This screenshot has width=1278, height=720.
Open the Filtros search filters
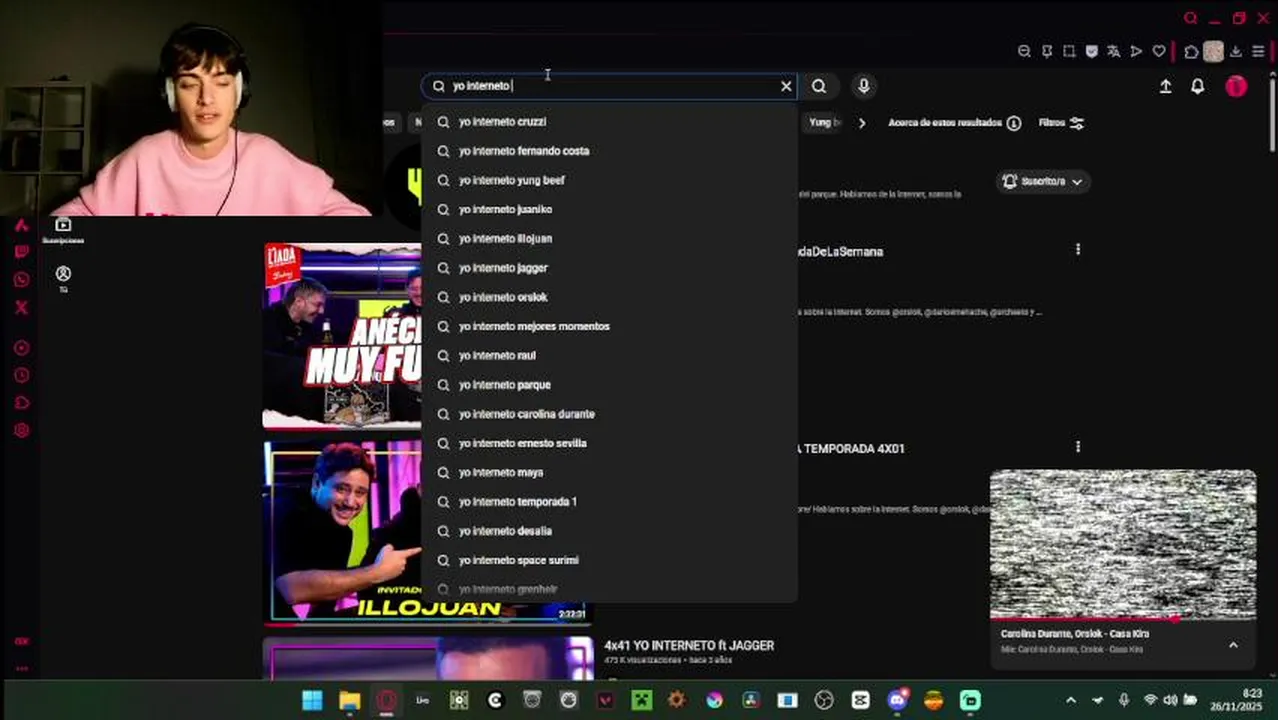[x=1061, y=123]
